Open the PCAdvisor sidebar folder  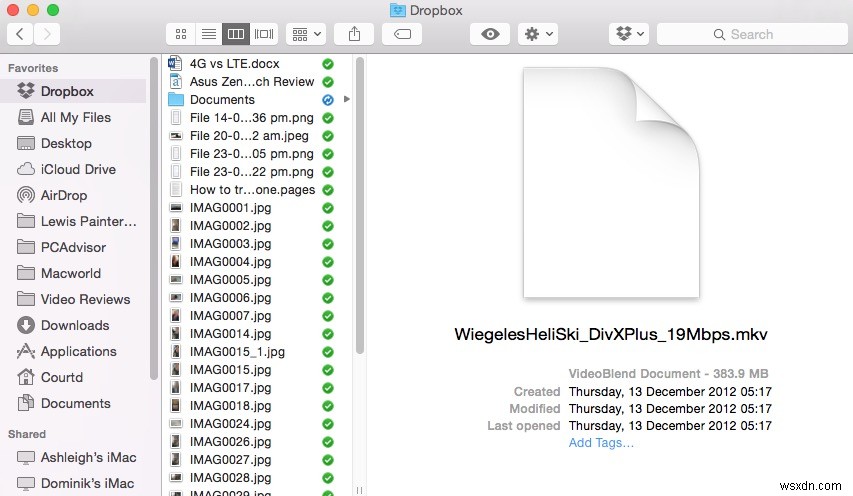coord(73,247)
